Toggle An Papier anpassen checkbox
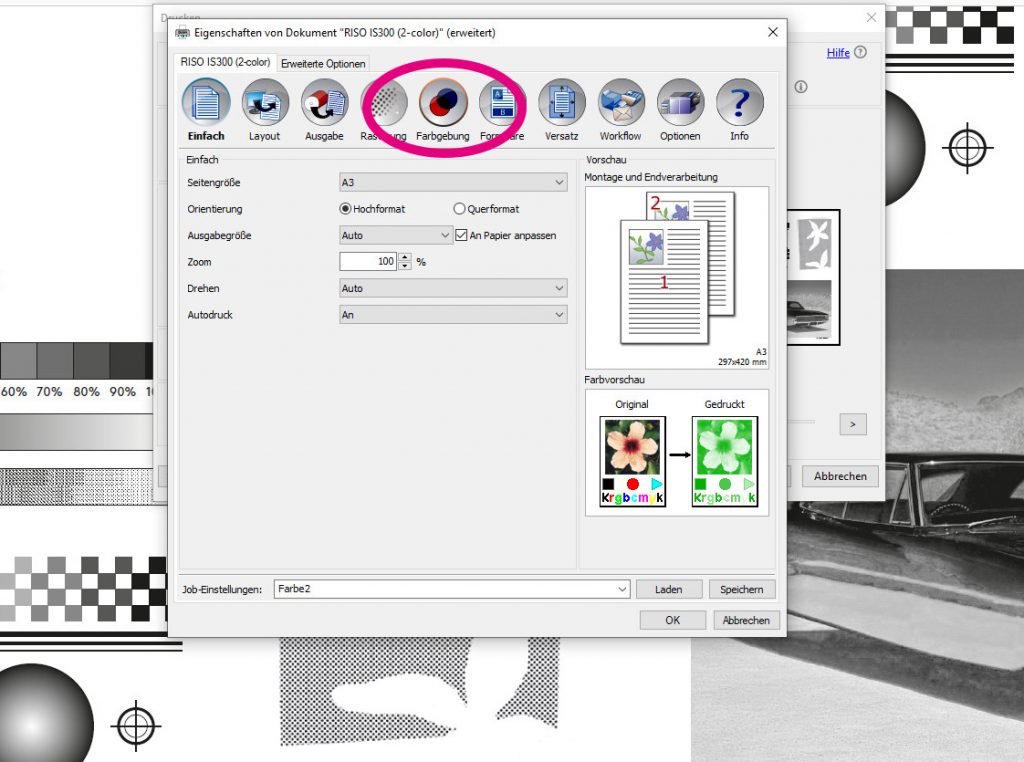 pyautogui.click(x=461, y=235)
